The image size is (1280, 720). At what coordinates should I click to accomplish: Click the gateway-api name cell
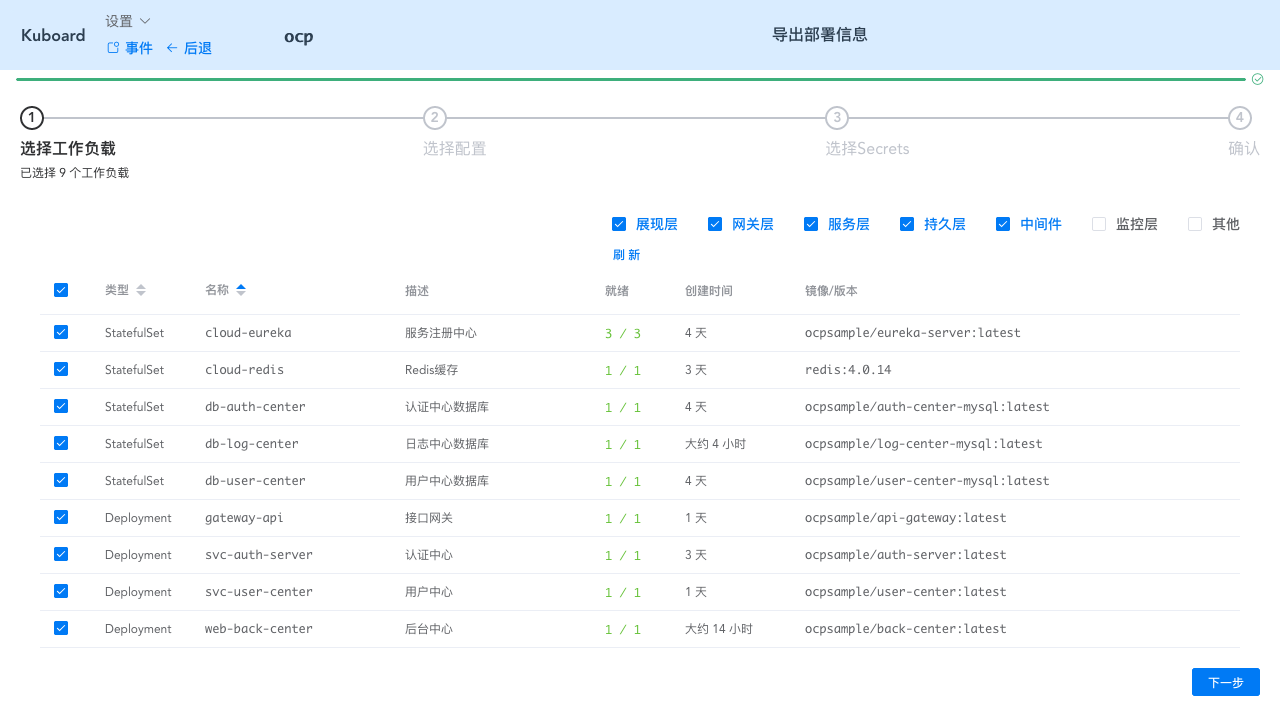(244, 518)
